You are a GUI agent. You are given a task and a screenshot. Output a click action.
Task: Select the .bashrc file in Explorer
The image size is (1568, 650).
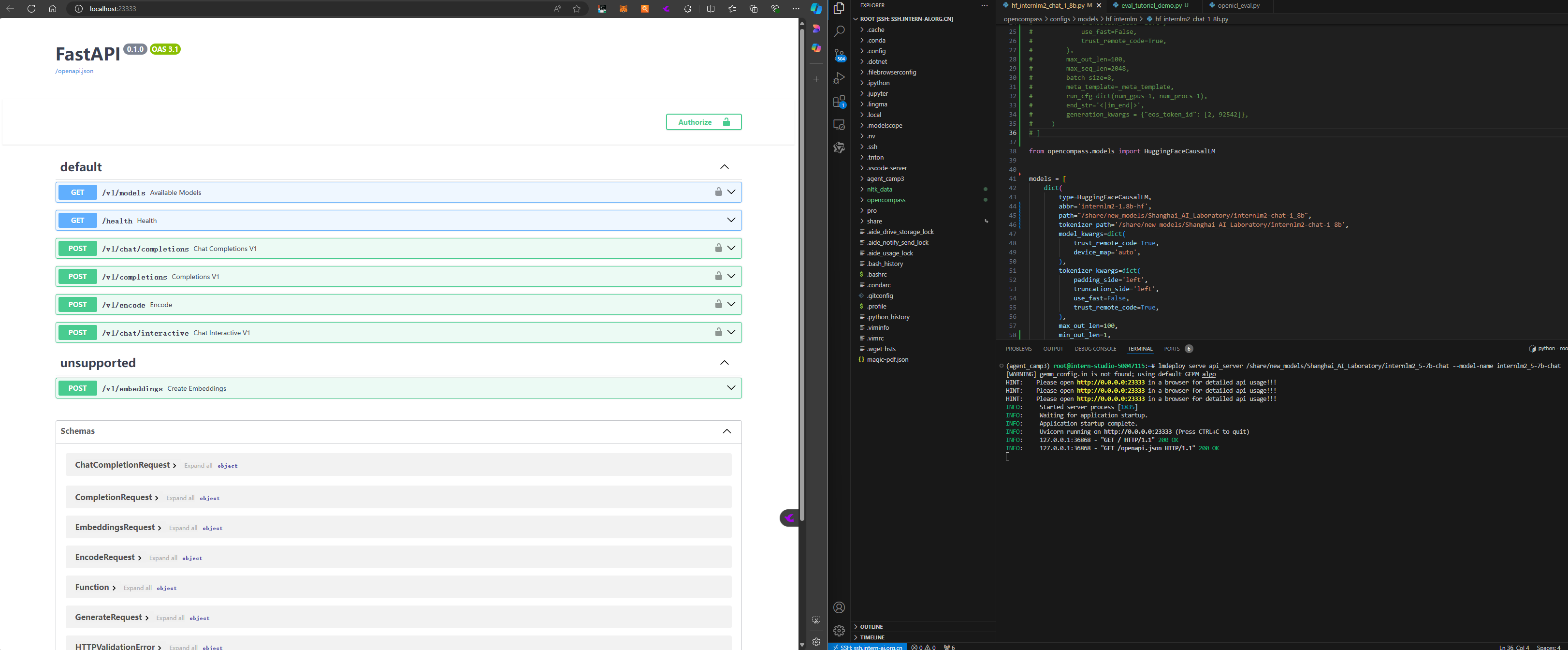point(876,274)
